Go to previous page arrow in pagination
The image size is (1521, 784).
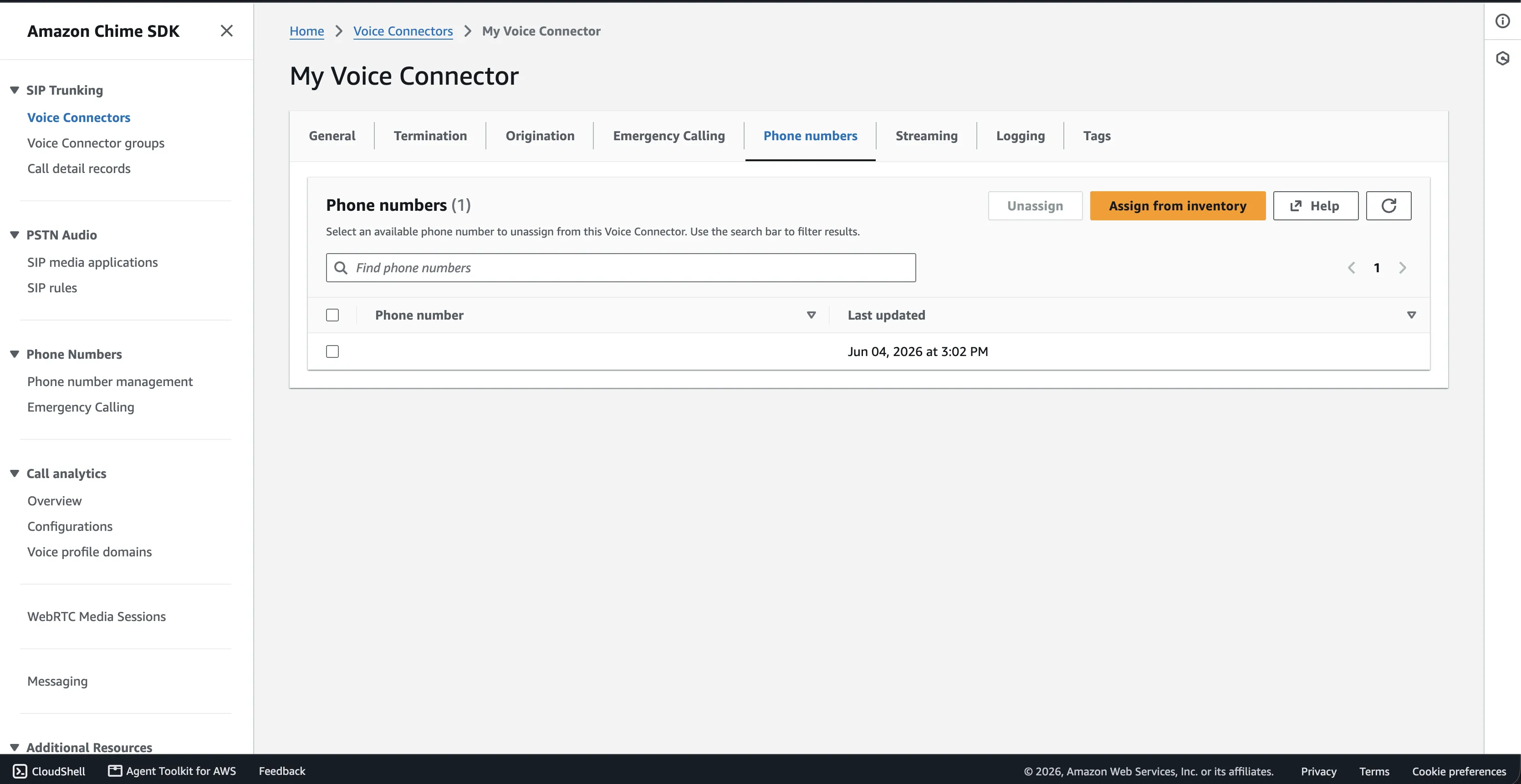click(1352, 268)
